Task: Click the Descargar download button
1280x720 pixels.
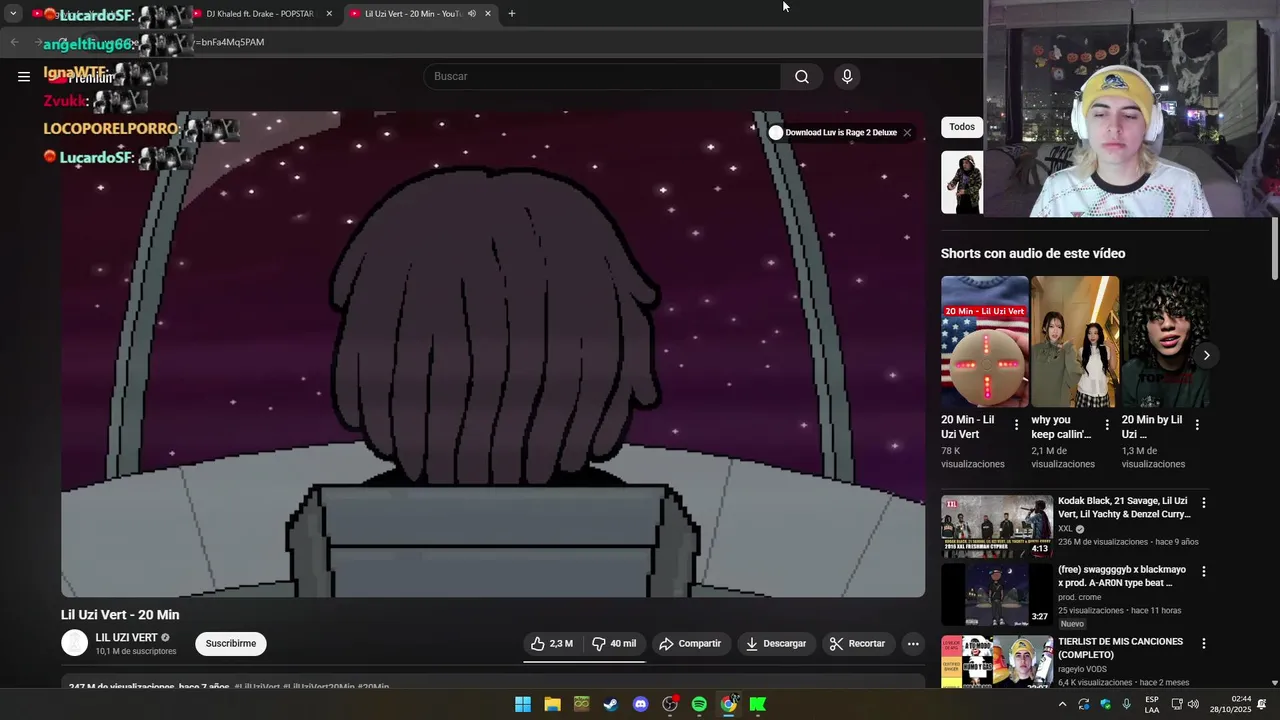Action: (776, 644)
